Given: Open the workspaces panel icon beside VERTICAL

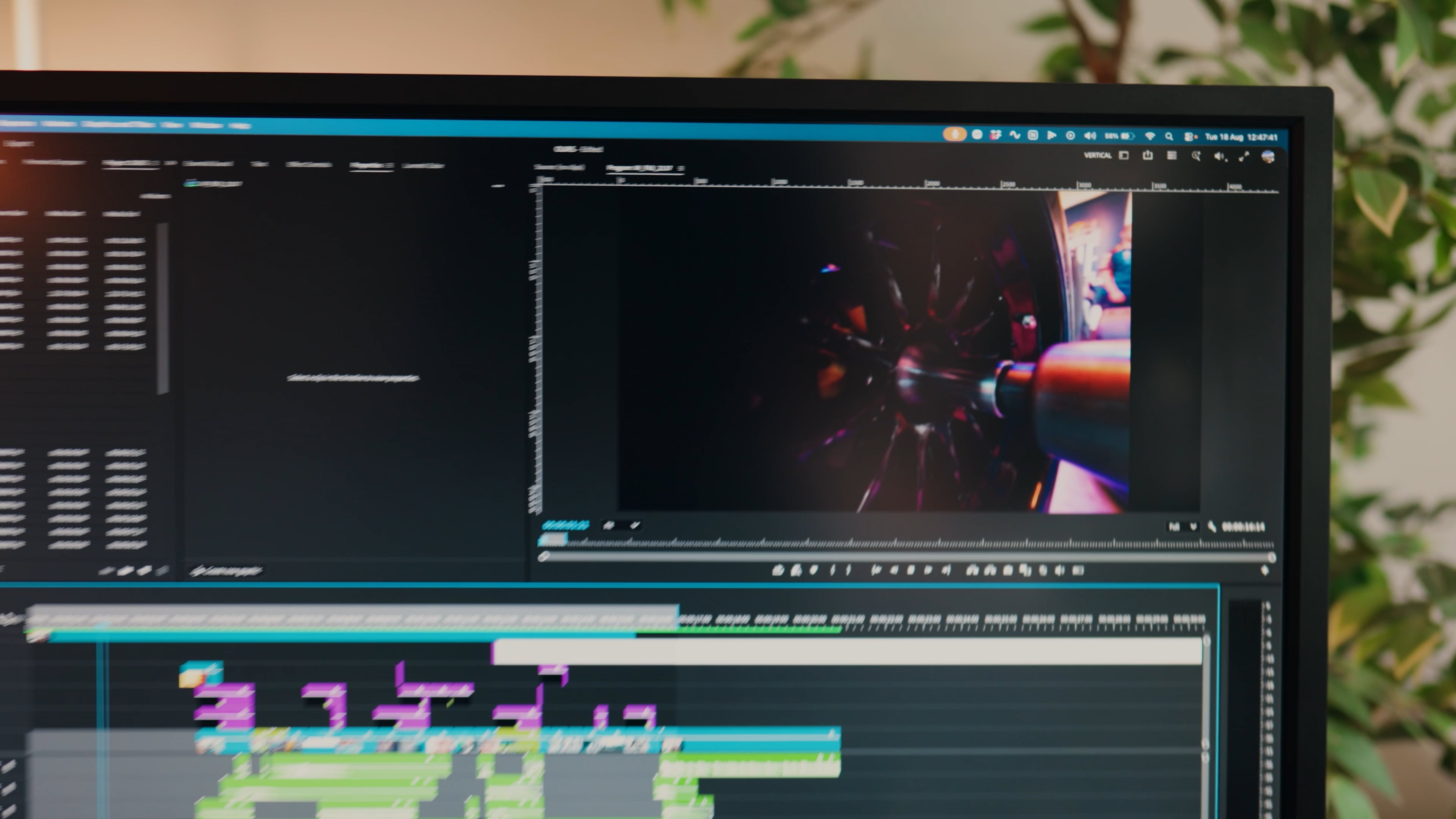Looking at the screenshot, I should 1123,155.
